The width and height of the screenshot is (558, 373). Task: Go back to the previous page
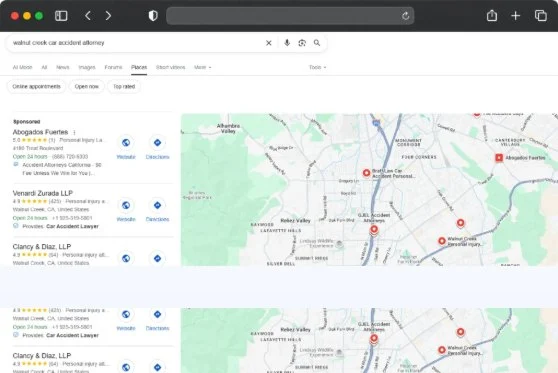pos(88,16)
